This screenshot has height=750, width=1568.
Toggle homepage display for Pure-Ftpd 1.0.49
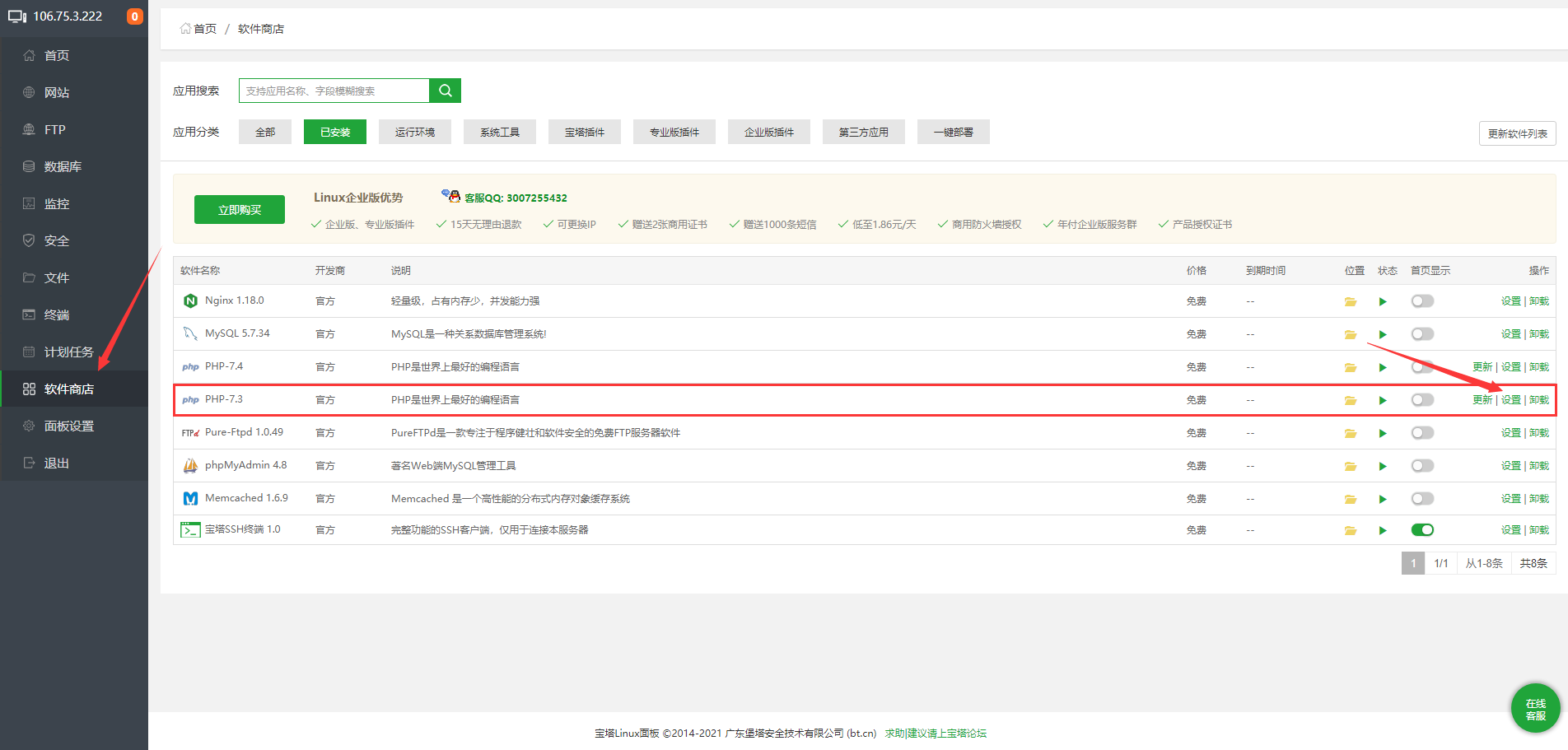(1422, 433)
